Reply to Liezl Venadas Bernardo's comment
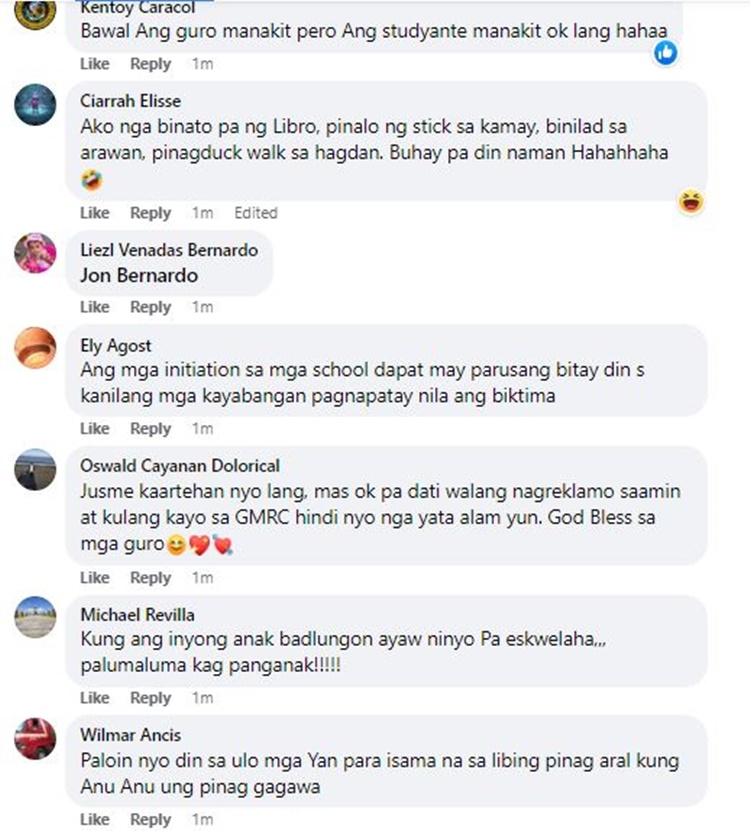Screen dimensions: 750x831 click(151, 307)
